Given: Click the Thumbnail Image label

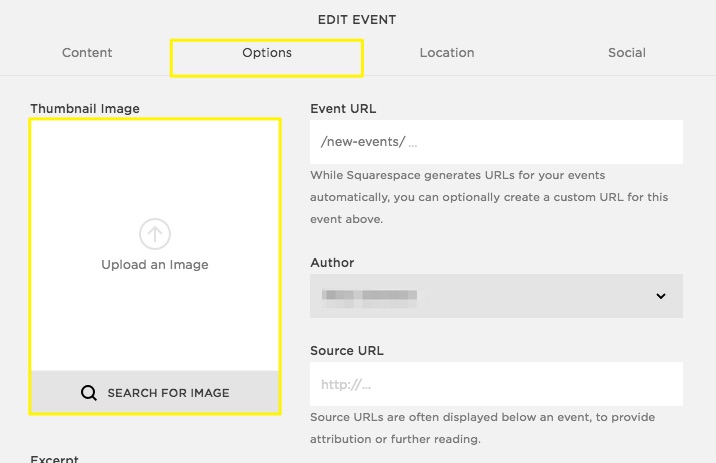Looking at the screenshot, I should pos(85,108).
